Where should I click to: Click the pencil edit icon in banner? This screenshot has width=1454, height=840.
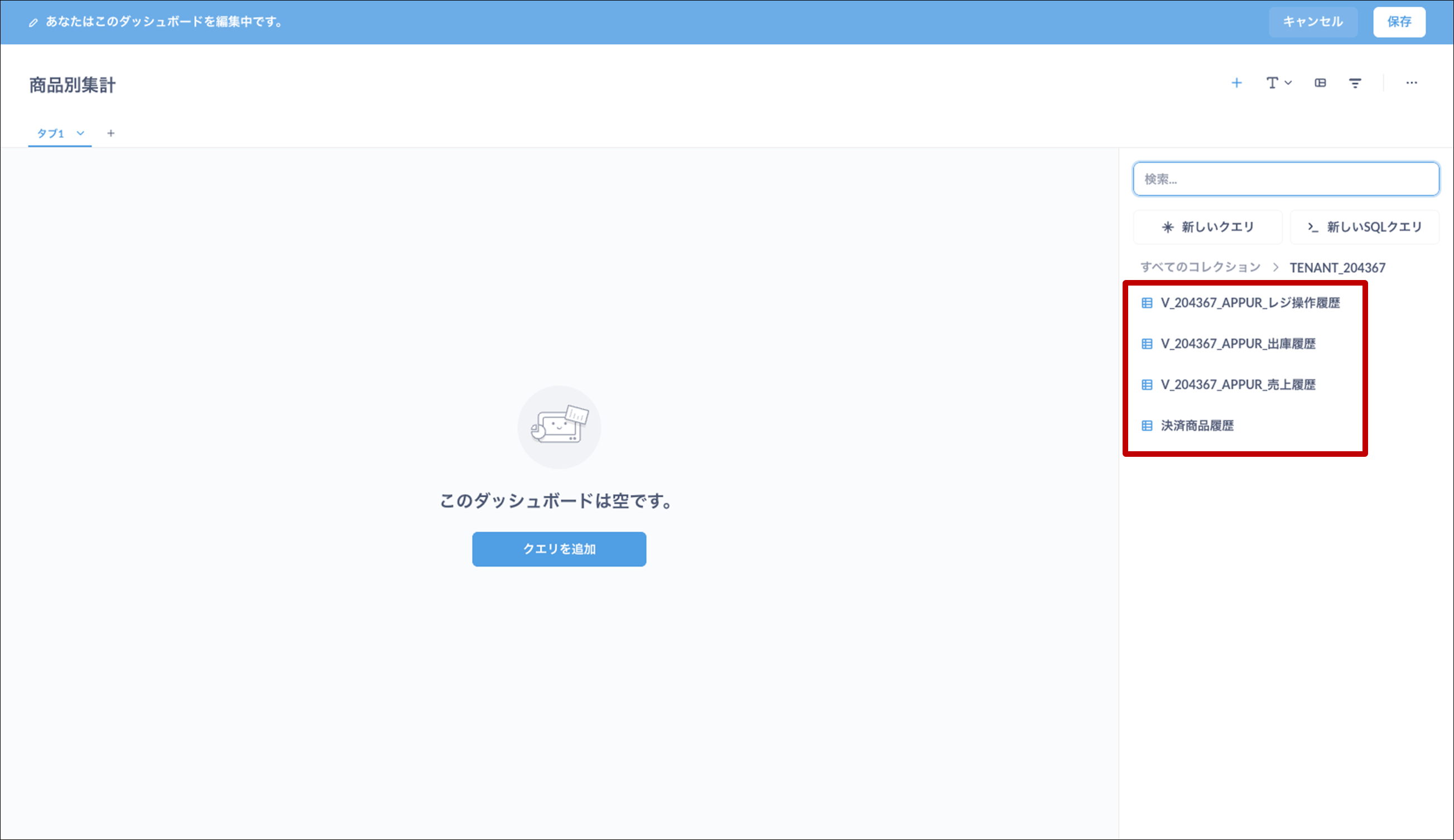33,22
